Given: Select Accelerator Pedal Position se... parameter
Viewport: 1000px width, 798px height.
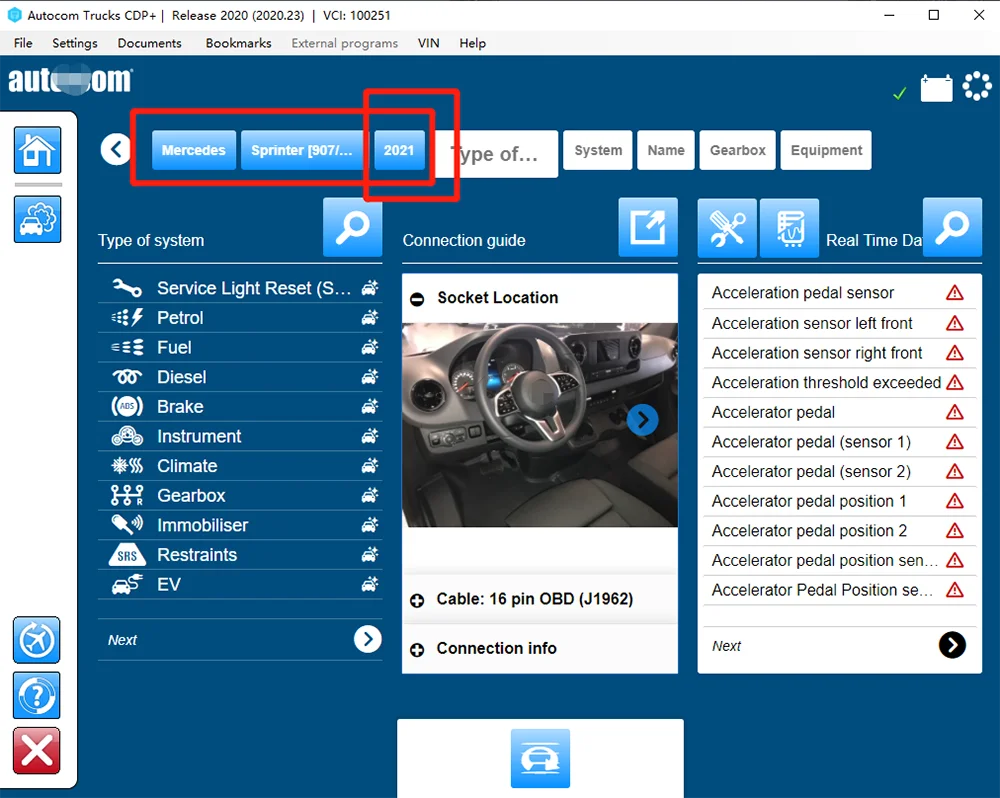Looking at the screenshot, I should [x=839, y=590].
